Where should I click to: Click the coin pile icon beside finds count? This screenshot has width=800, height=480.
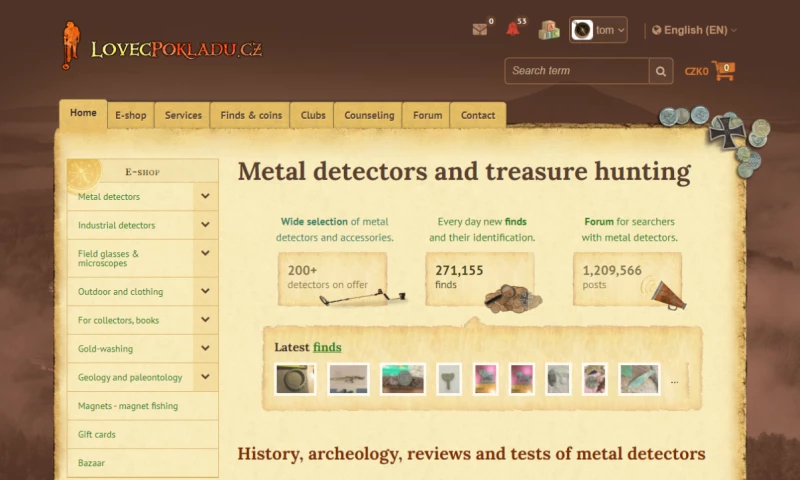click(x=513, y=298)
